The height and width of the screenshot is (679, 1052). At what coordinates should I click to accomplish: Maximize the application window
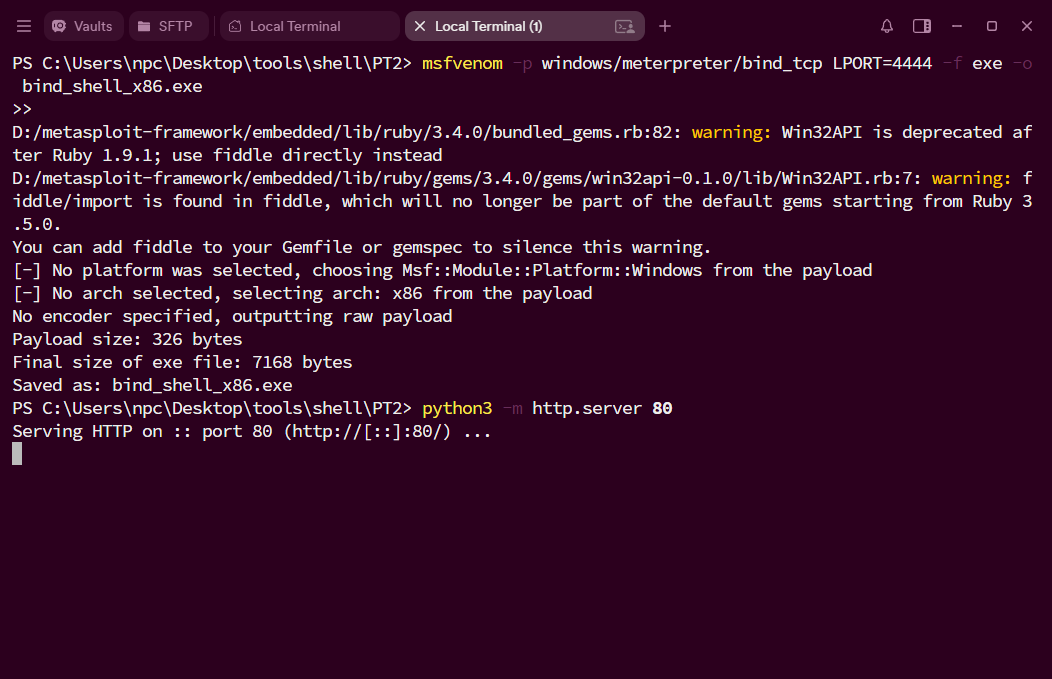point(992,26)
